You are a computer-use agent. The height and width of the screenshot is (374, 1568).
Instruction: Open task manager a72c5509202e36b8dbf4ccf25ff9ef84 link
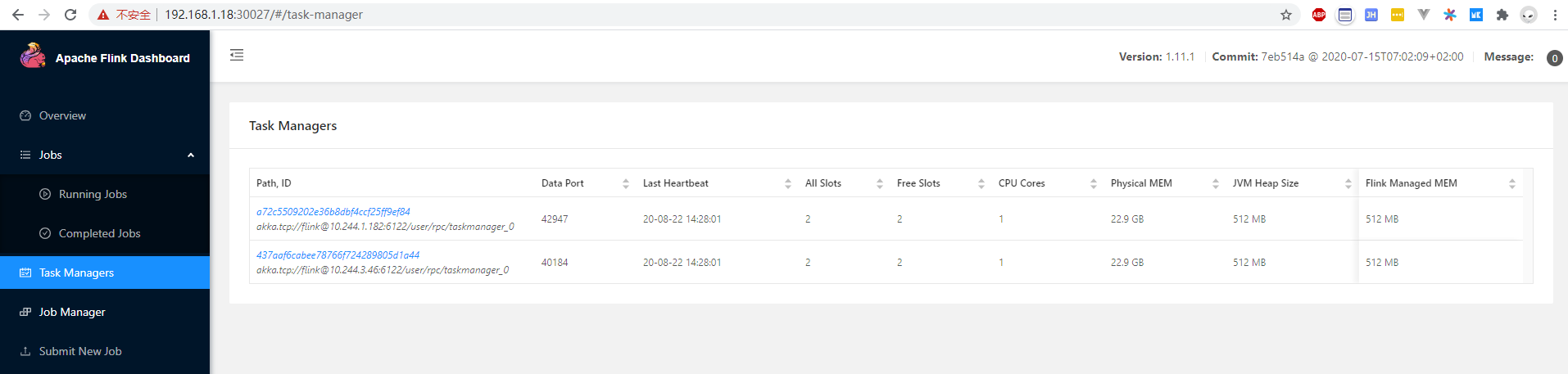click(333, 211)
